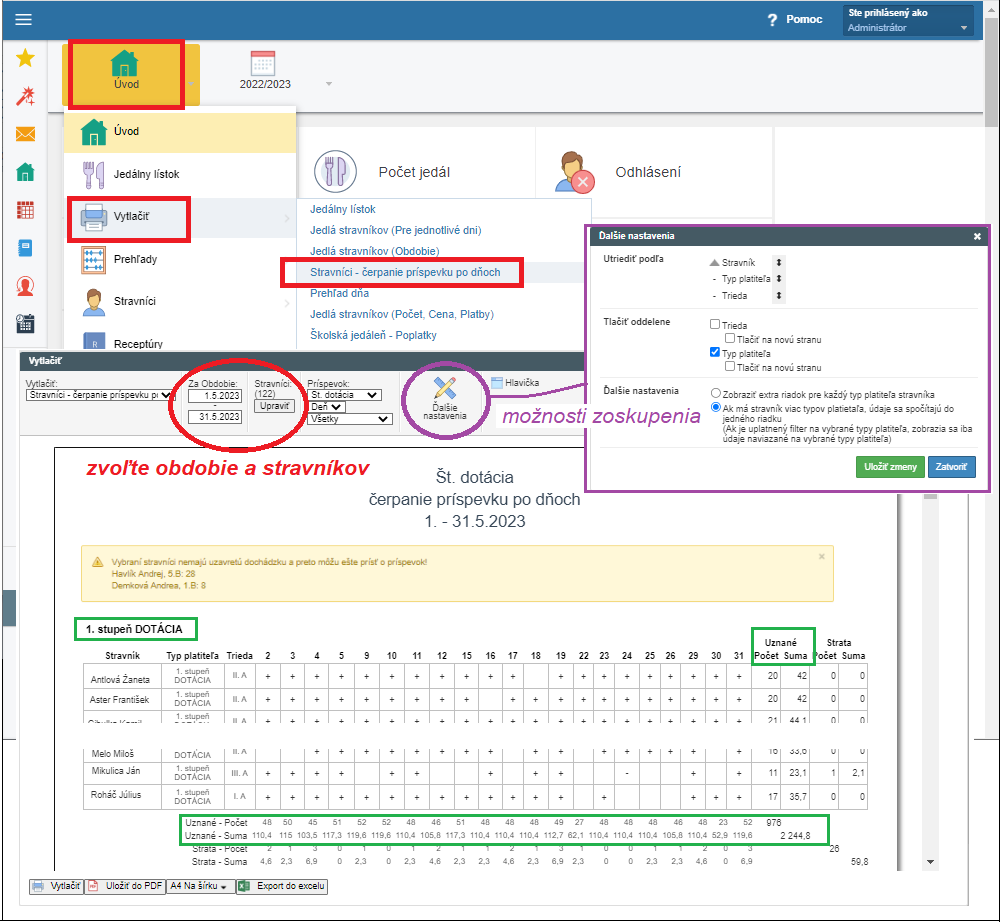Click sort arrows next to Typ platiteľa

pos(779,279)
